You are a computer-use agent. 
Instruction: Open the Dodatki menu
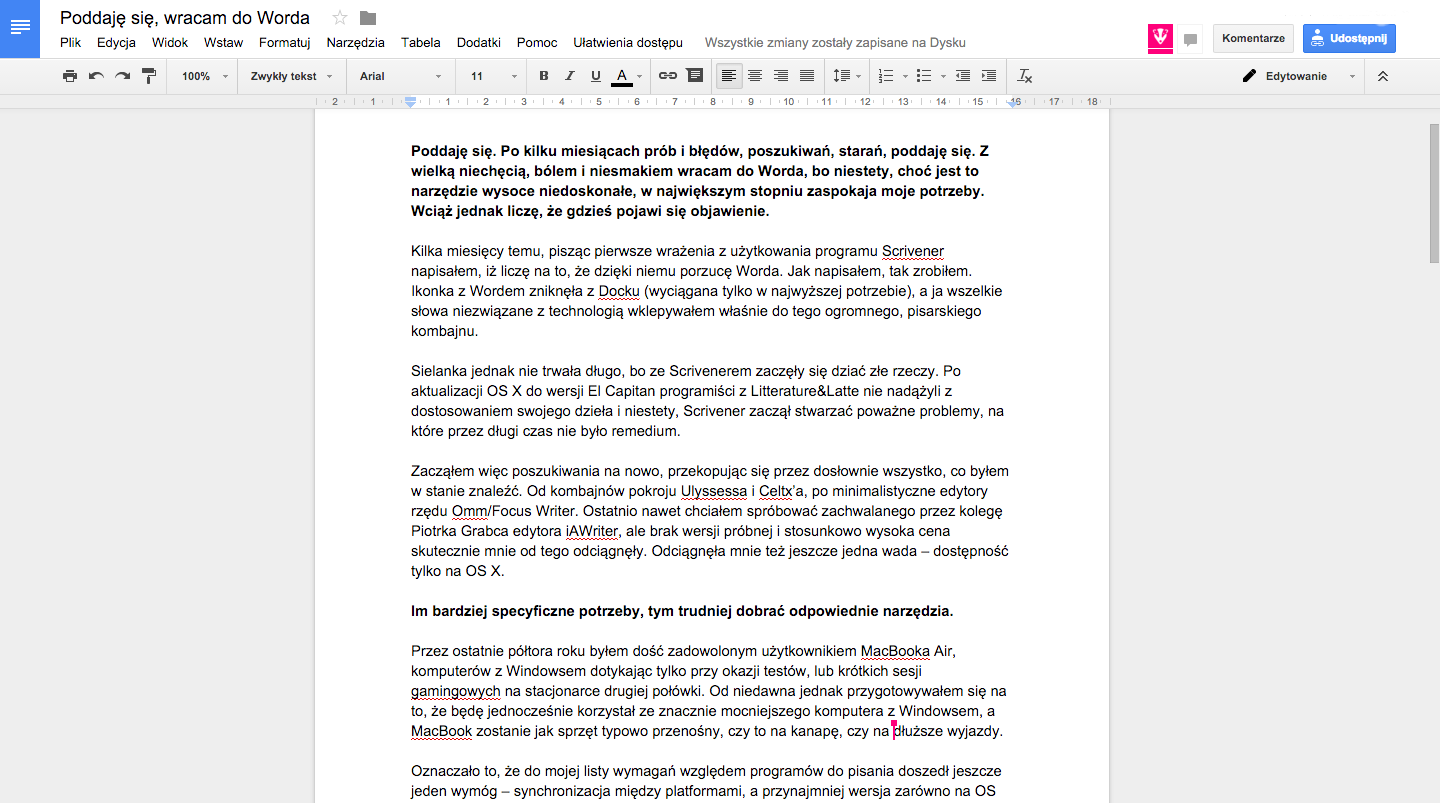(x=479, y=43)
